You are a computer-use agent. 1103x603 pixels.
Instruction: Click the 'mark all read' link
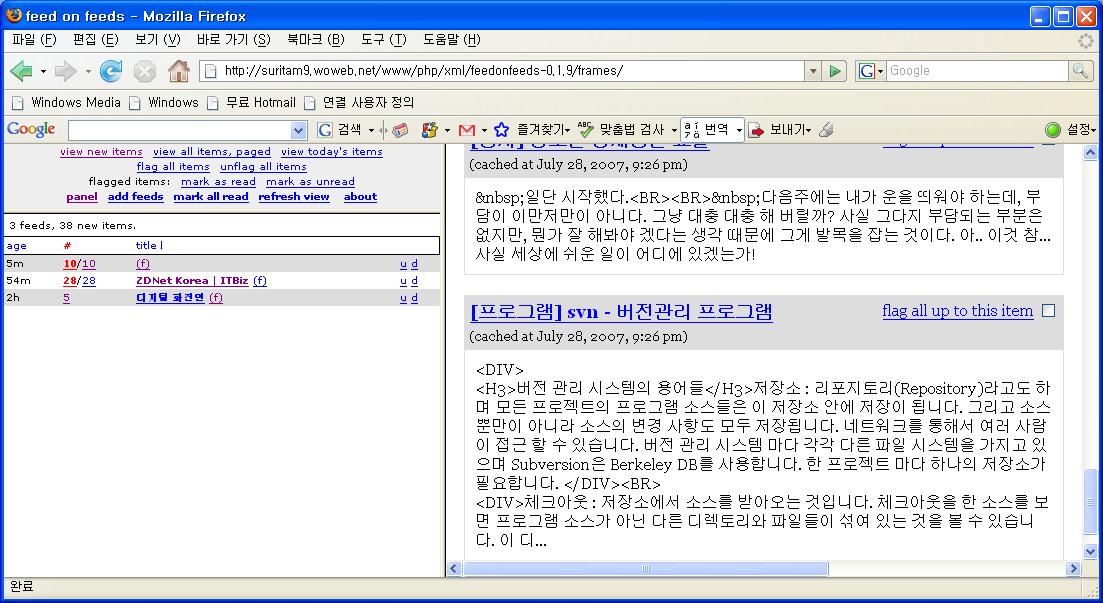pyautogui.click(x=211, y=197)
